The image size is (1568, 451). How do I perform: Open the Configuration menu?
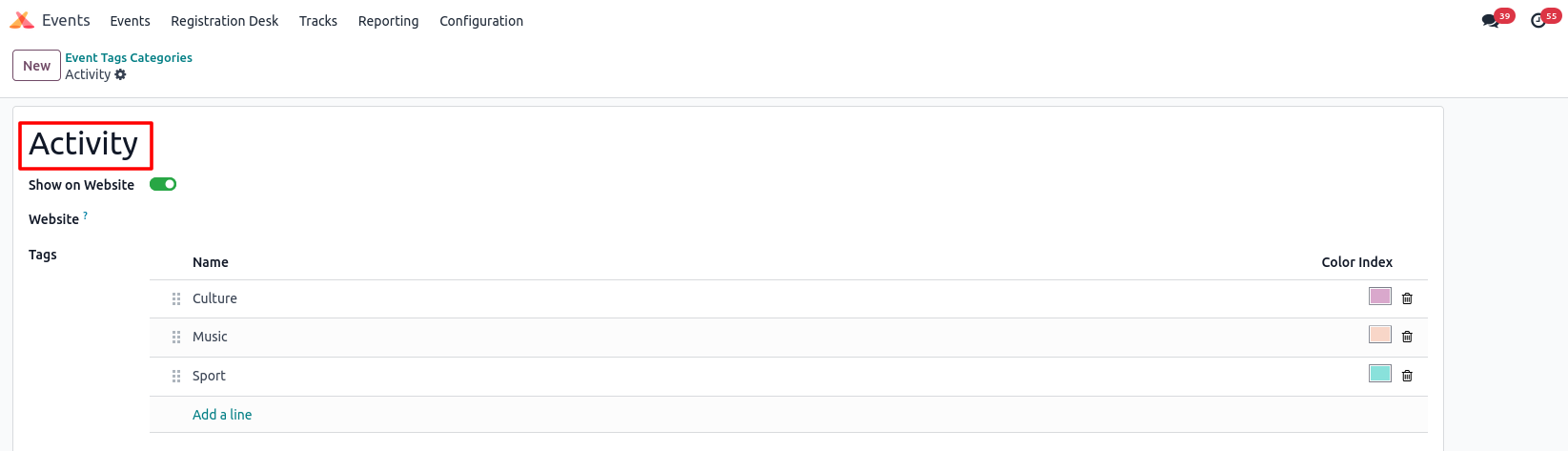click(x=481, y=21)
